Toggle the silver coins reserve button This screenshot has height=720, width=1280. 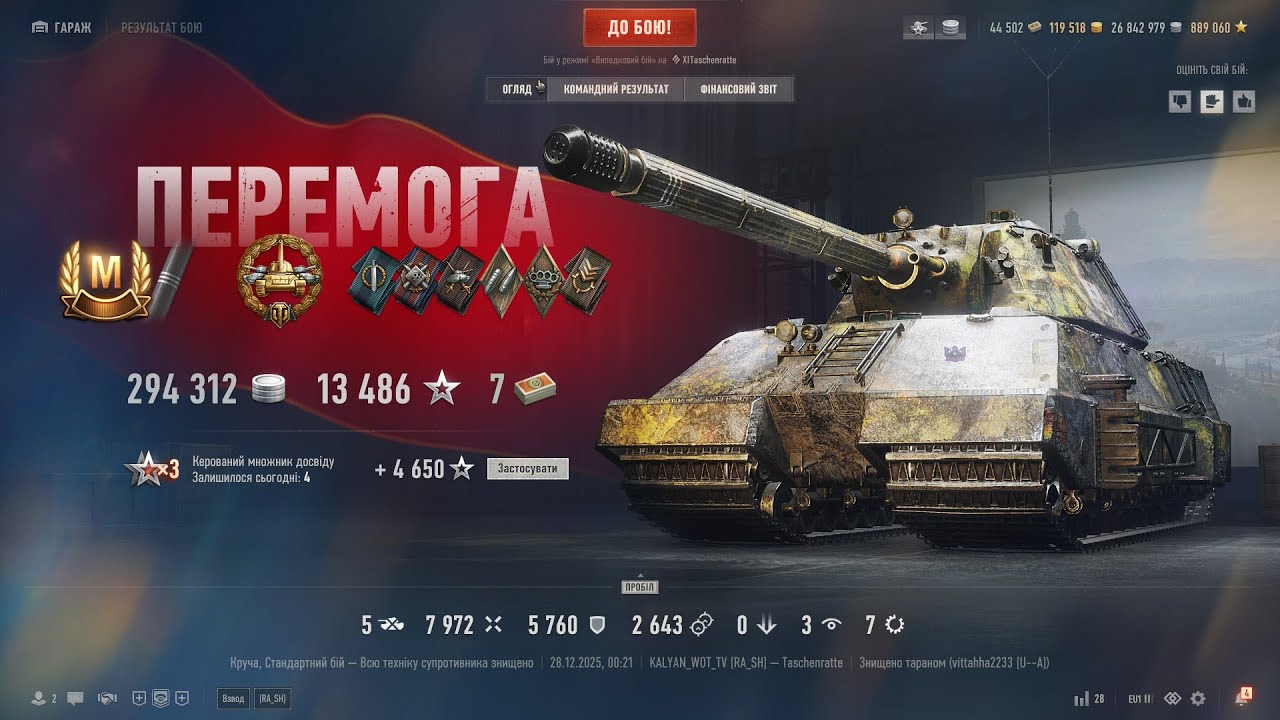pos(951,28)
